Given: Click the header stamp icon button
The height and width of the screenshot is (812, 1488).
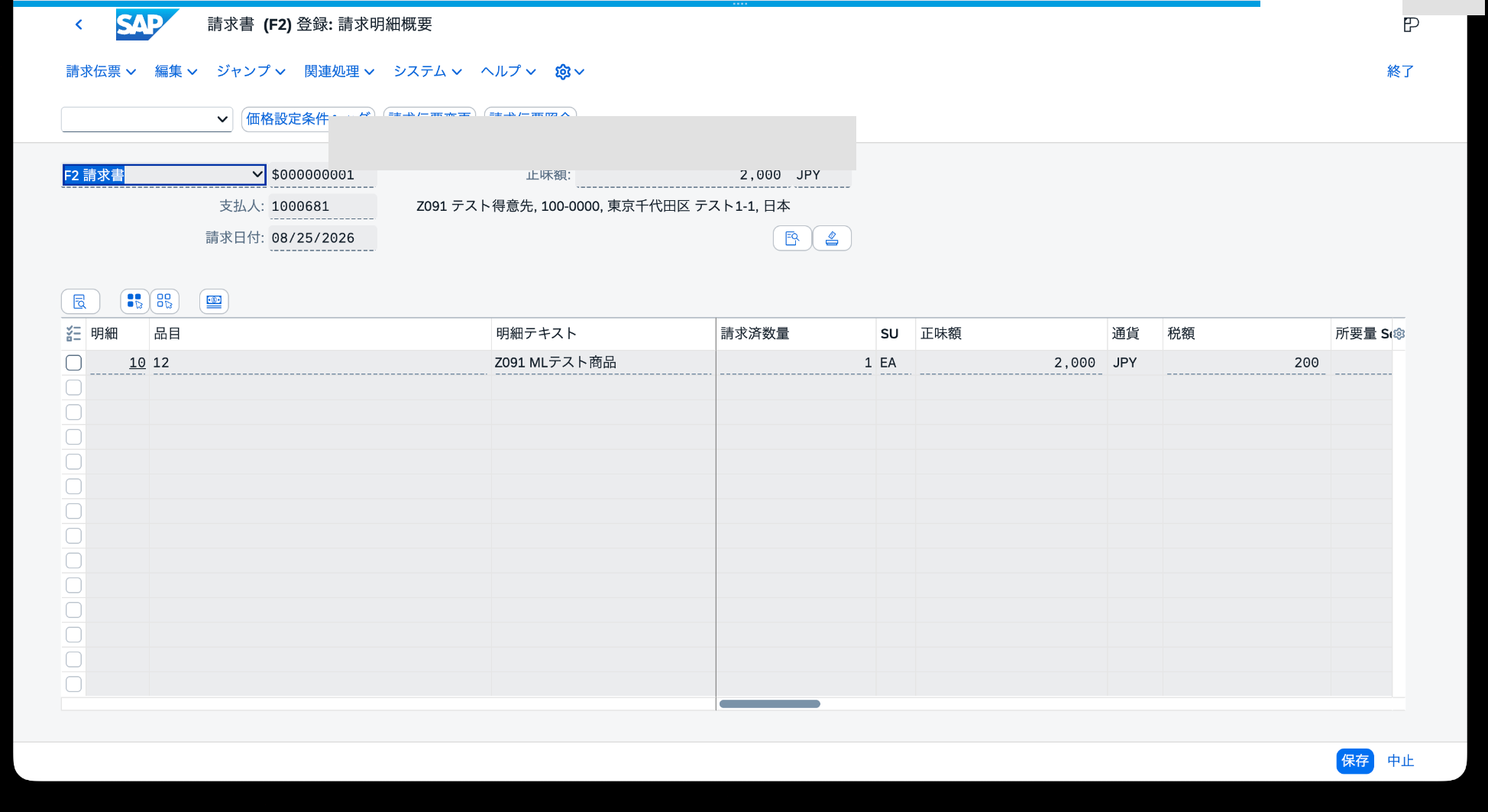Looking at the screenshot, I should [832, 238].
